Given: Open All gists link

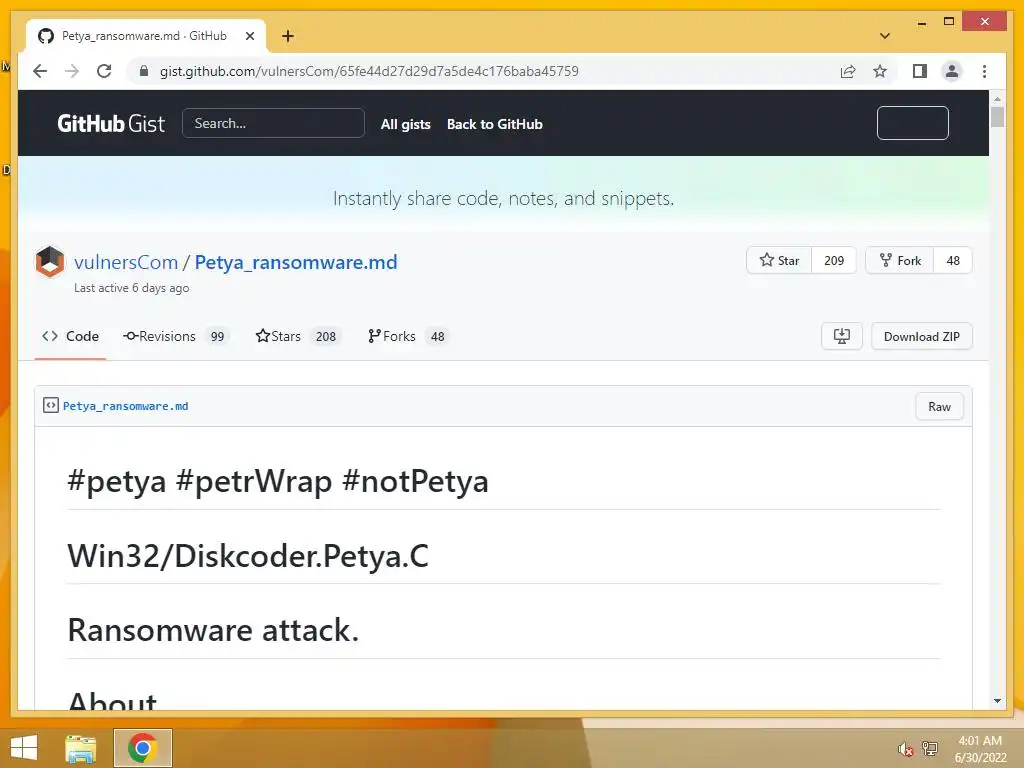Looking at the screenshot, I should (406, 124).
